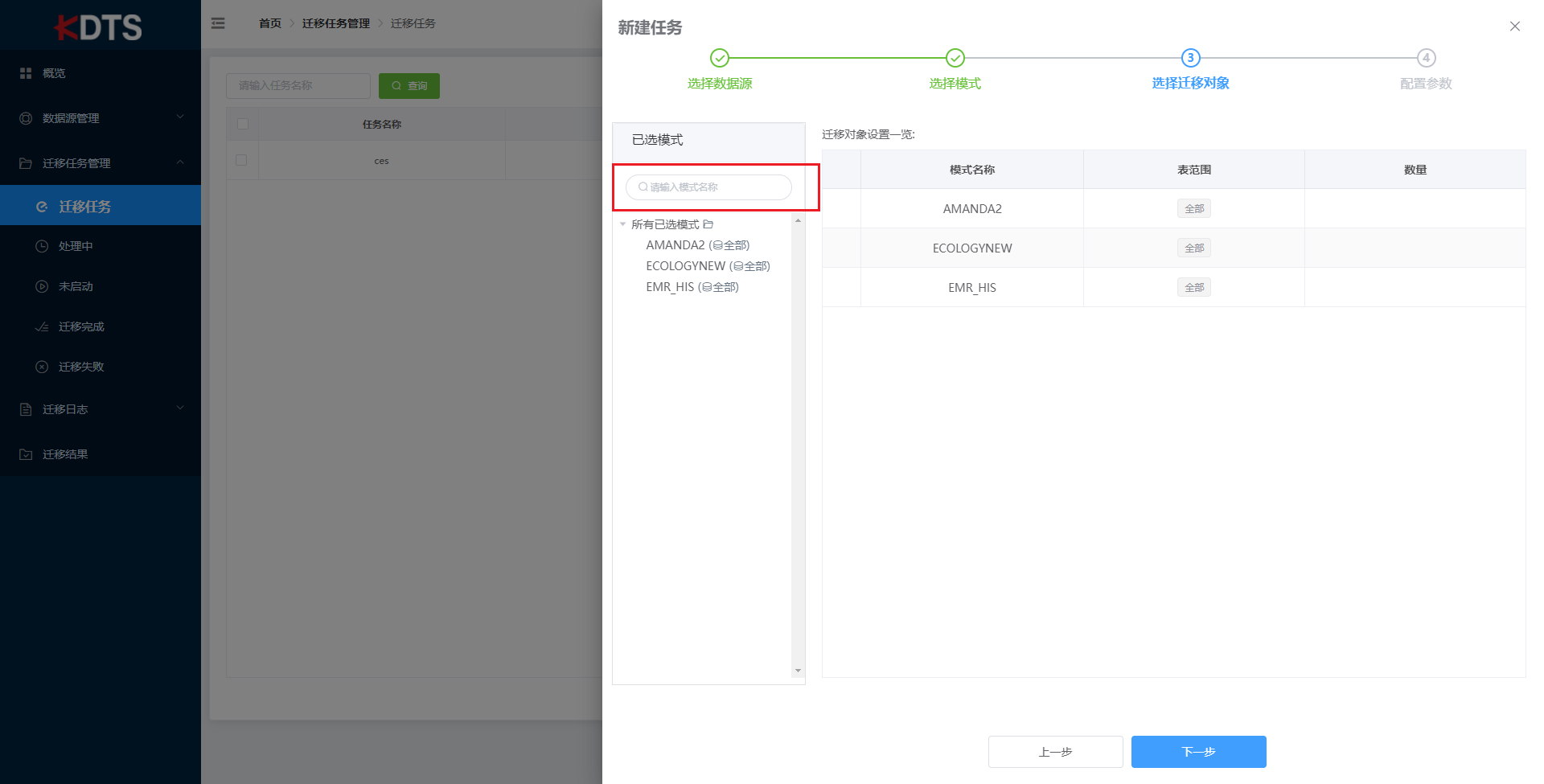Click the KDTS logo
Viewport: 1544px width, 784px height.
click(98, 27)
